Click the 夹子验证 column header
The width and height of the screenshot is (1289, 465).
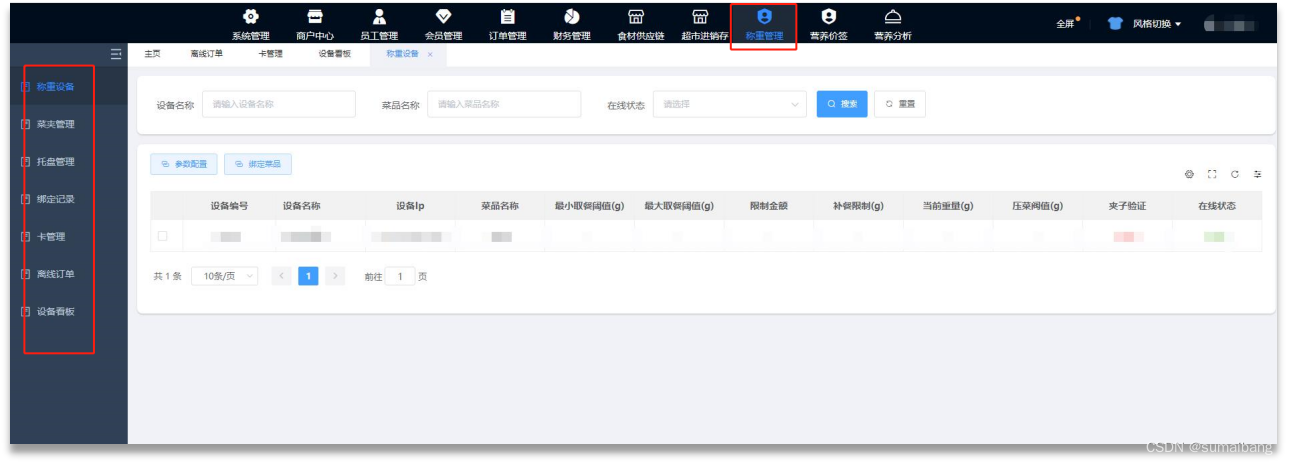click(x=1127, y=206)
